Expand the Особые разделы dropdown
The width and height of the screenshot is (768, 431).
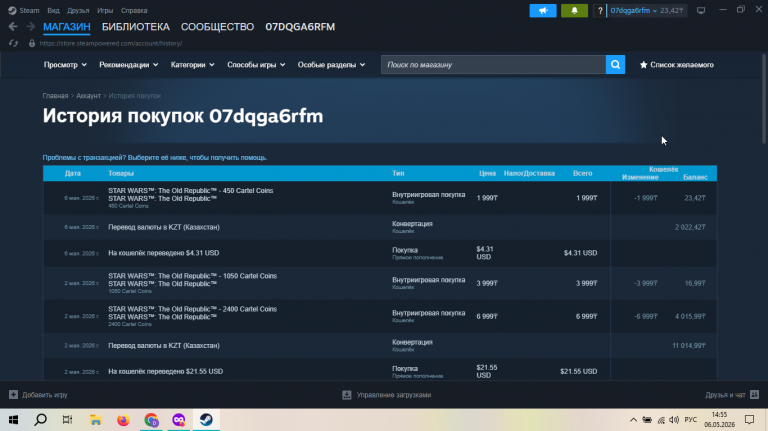pos(332,65)
